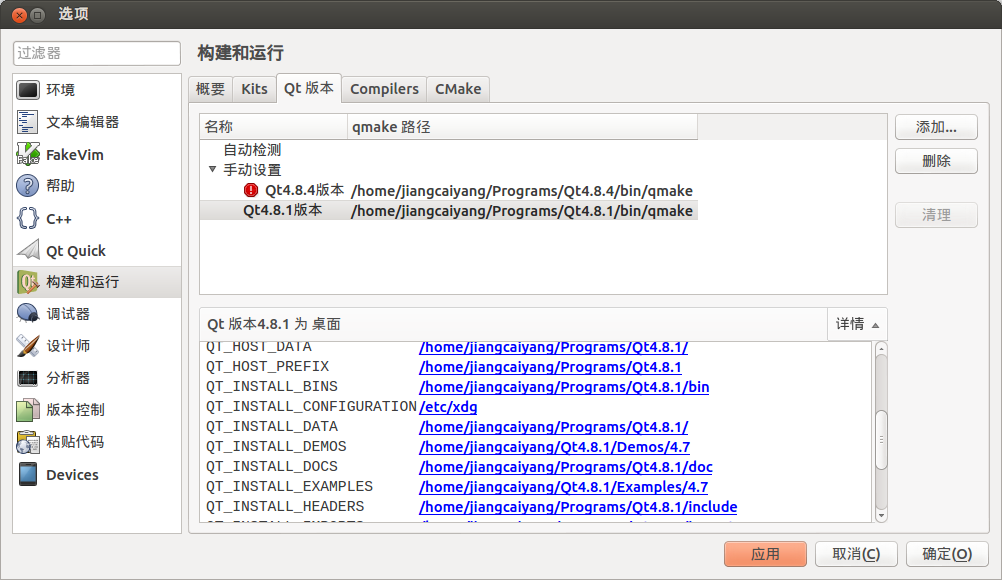Sort by the qmake 路径 column header
This screenshot has height=580, width=1002.
click(522, 126)
